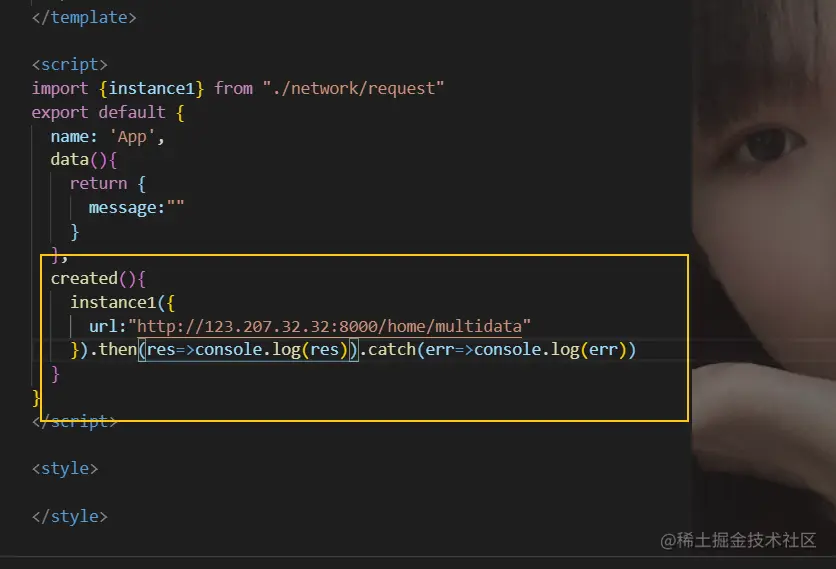This screenshot has height=569, width=836.
Task: Click the .then method call
Action: [113, 349]
